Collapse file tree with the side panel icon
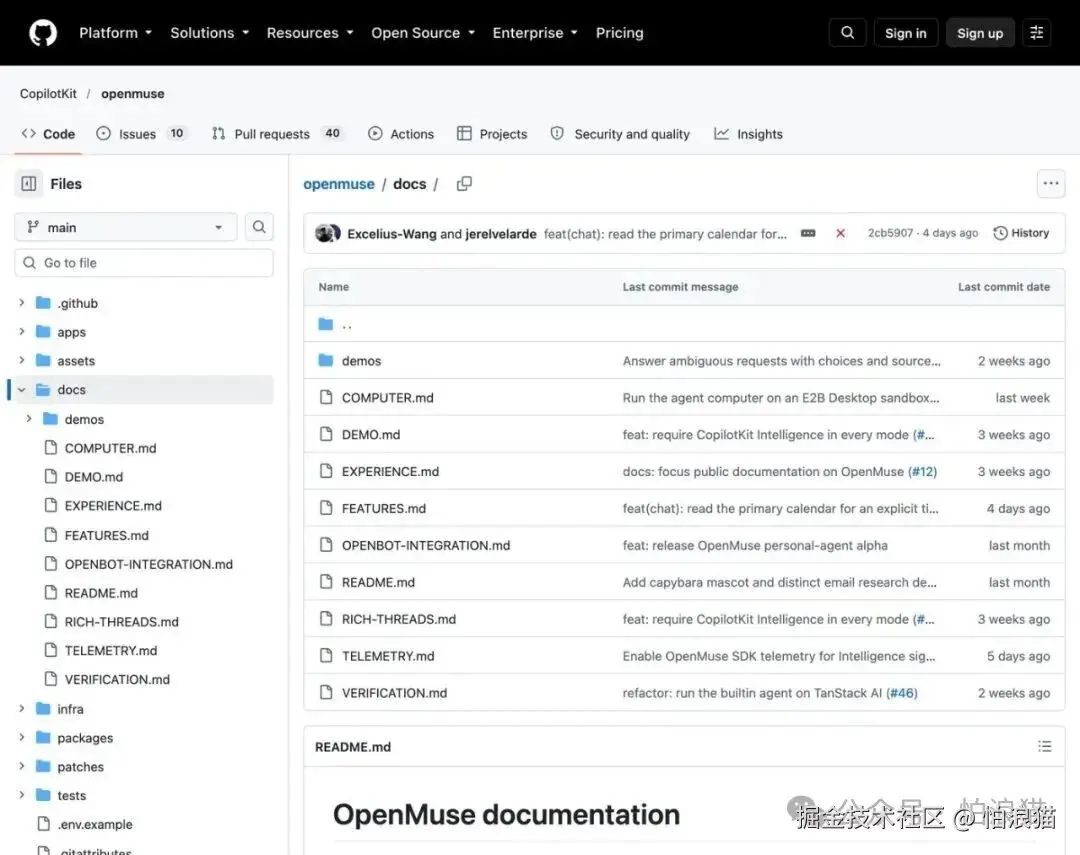1080x855 pixels. (29, 184)
